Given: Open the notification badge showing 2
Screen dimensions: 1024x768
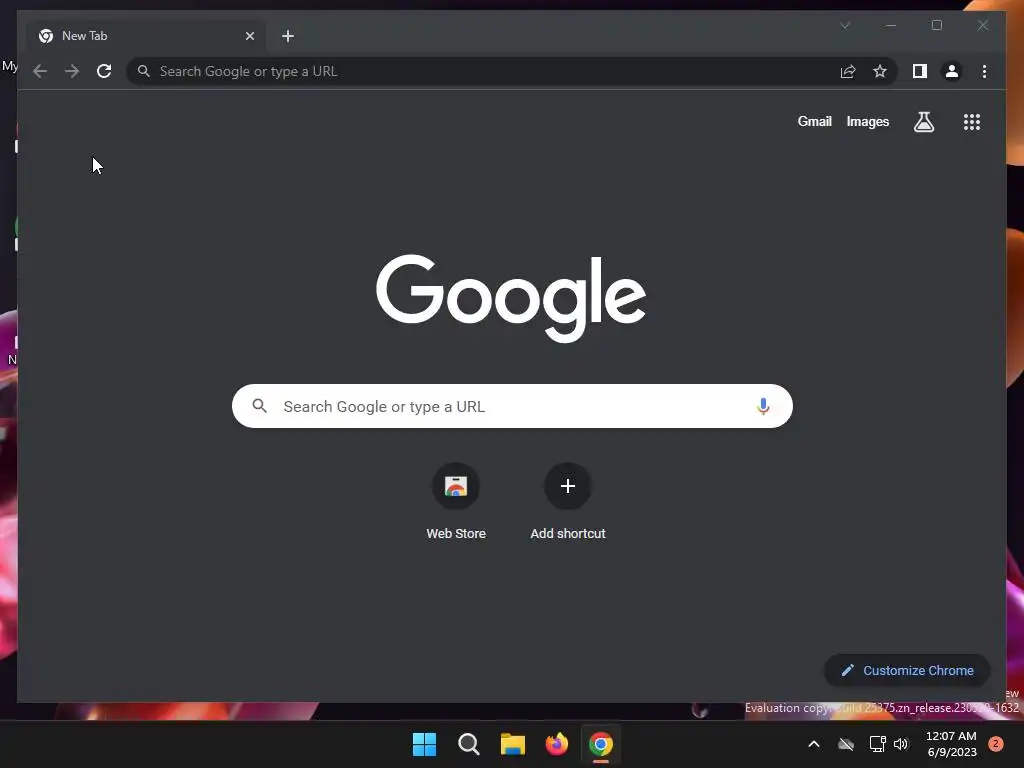Looking at the screenshot, I should click(996, 744).
